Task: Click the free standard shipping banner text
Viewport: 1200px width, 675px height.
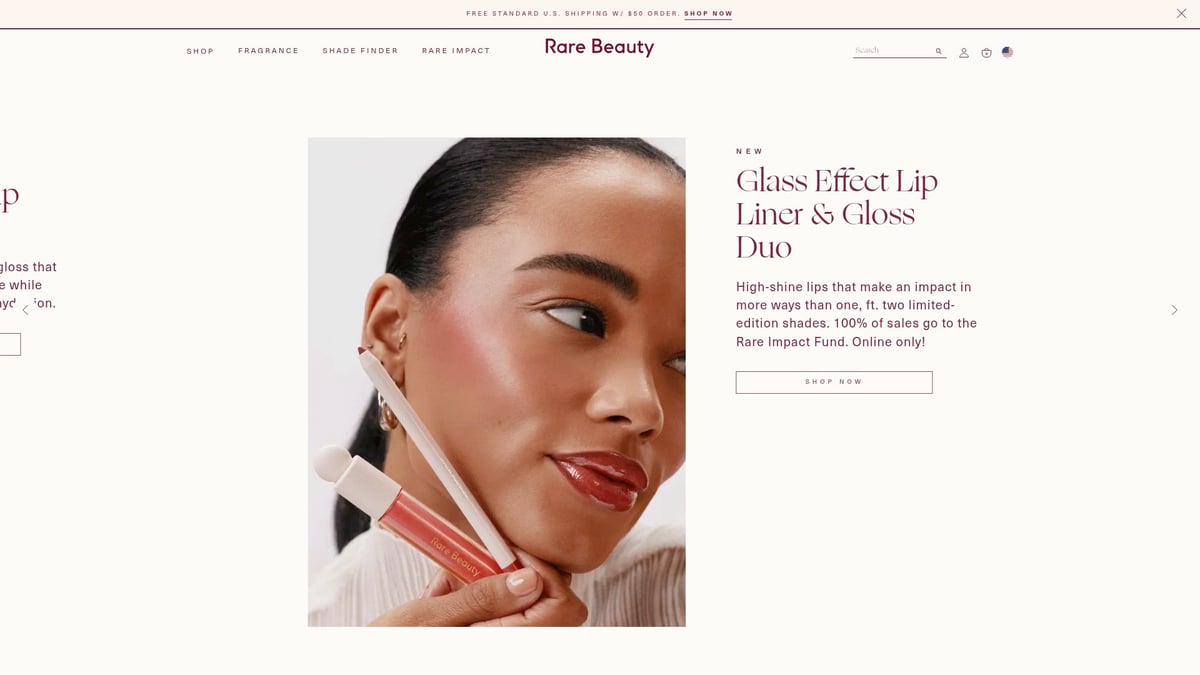Action: click(573, 14)
